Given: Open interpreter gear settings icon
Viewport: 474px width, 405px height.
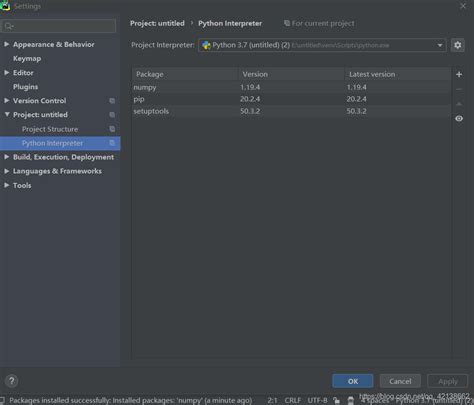Looking at the screenshot, I should (458, 45).
